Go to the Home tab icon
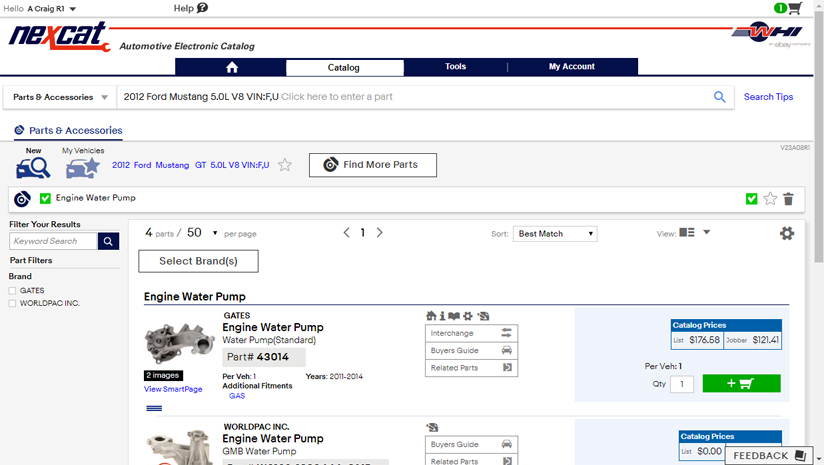 (x=232, y=67)
